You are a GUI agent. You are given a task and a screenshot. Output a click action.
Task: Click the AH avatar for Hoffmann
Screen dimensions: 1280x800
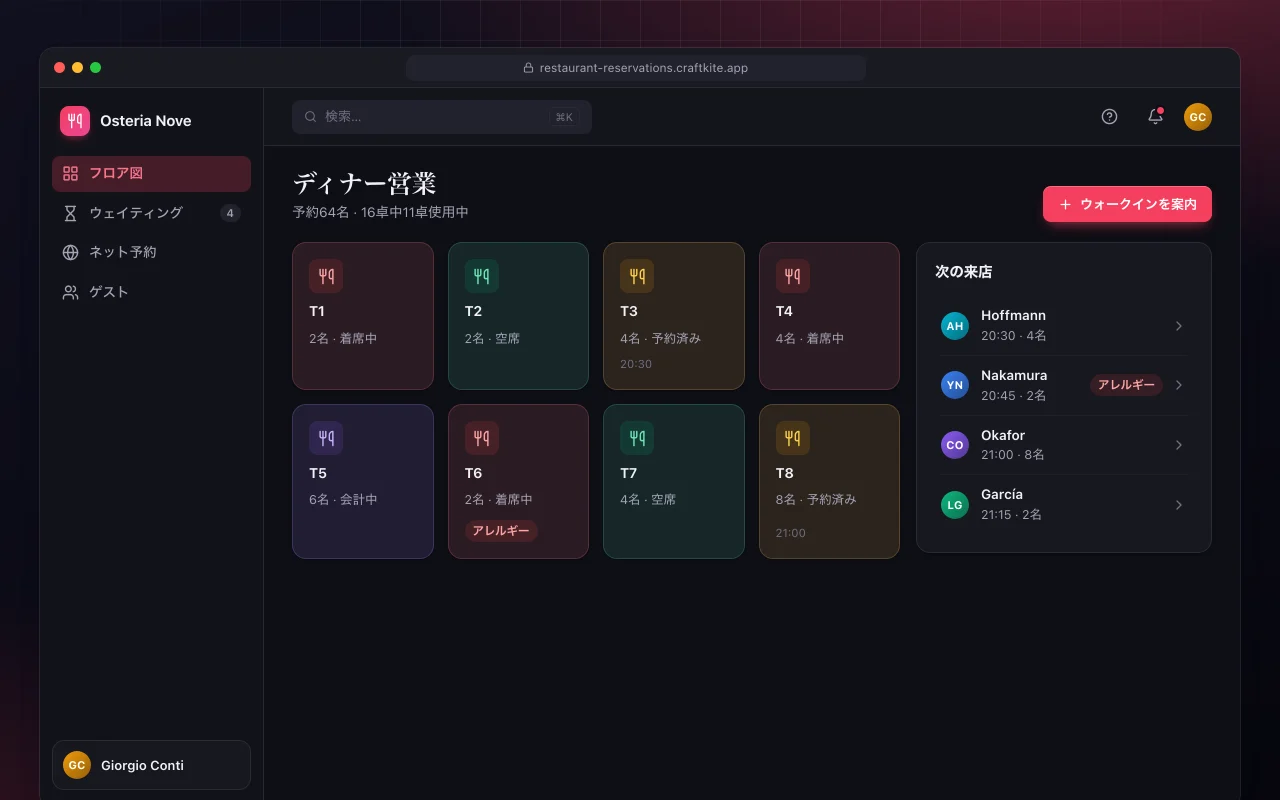pyautogui.click(x=955, y=326)
